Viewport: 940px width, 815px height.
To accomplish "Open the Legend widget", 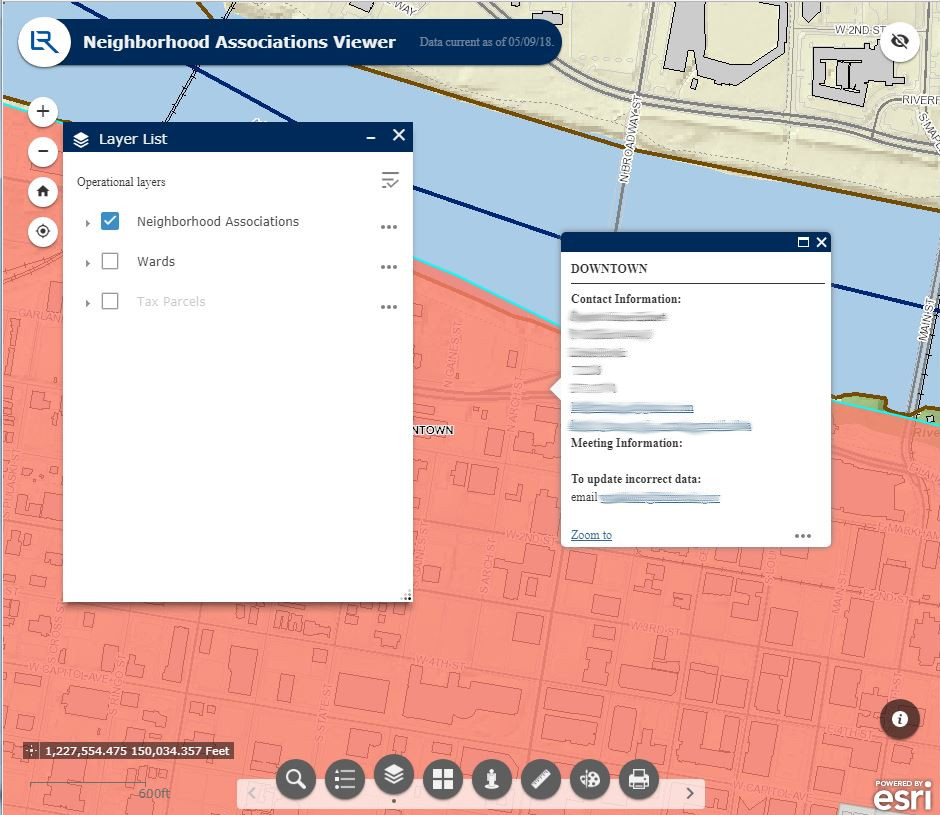I will click(x=345, y=778).
